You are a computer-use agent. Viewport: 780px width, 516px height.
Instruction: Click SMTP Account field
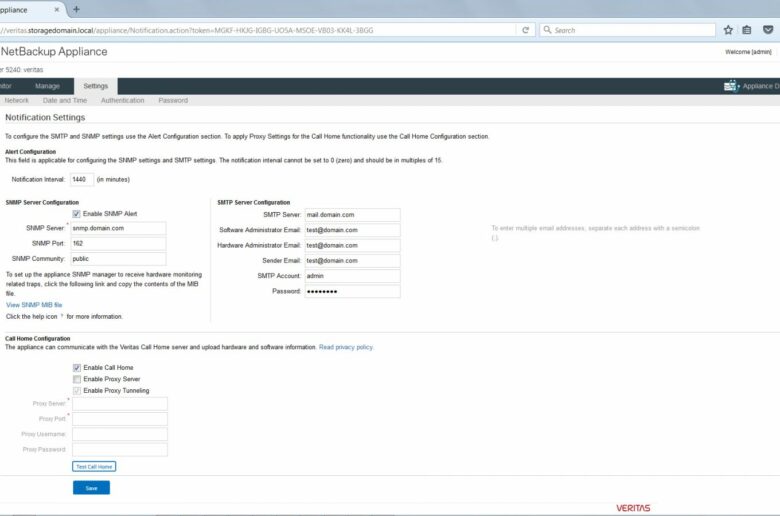352,276
